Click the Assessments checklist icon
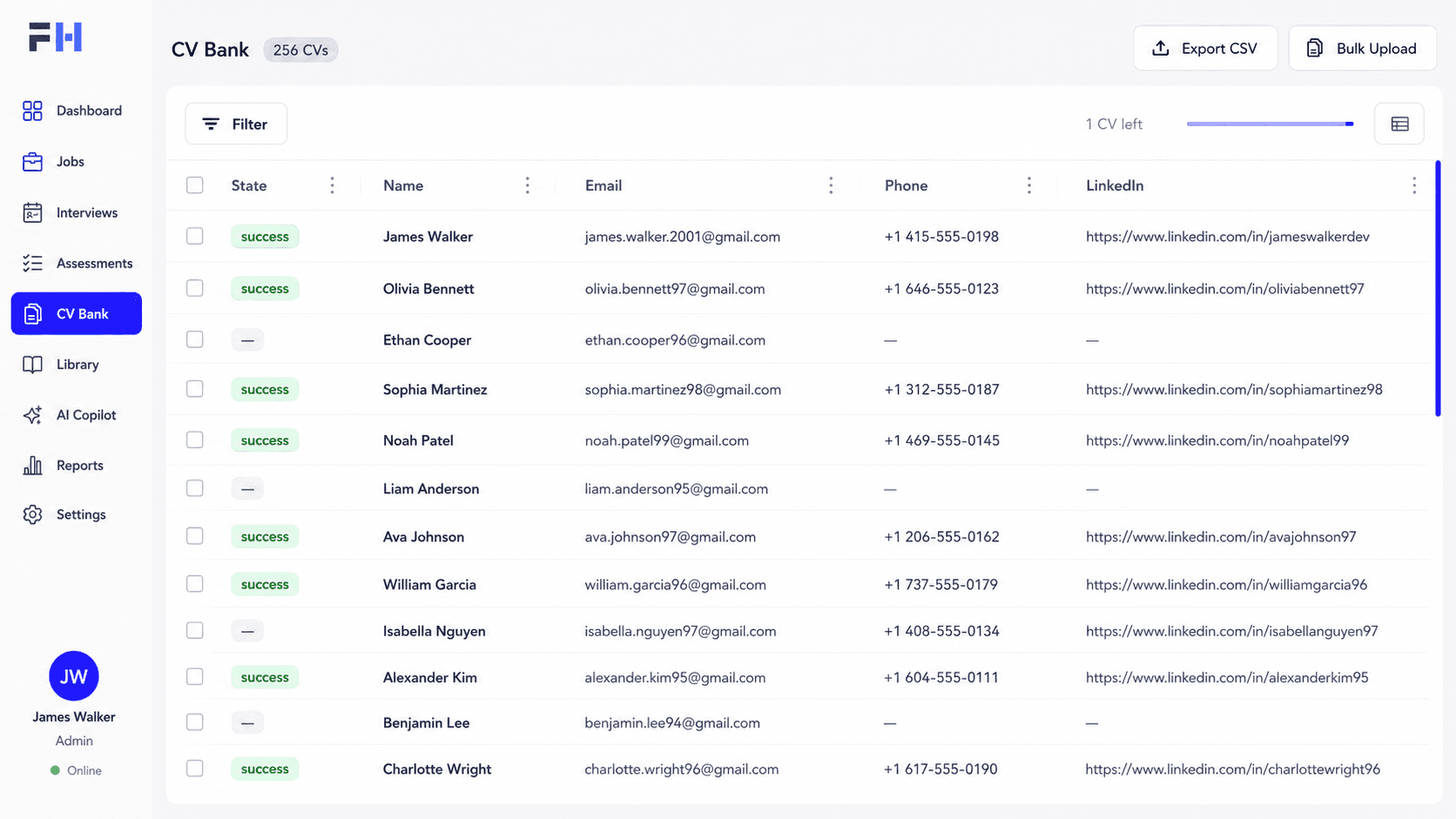This screenshot has width=1456, height=819. tap(32, 263)
